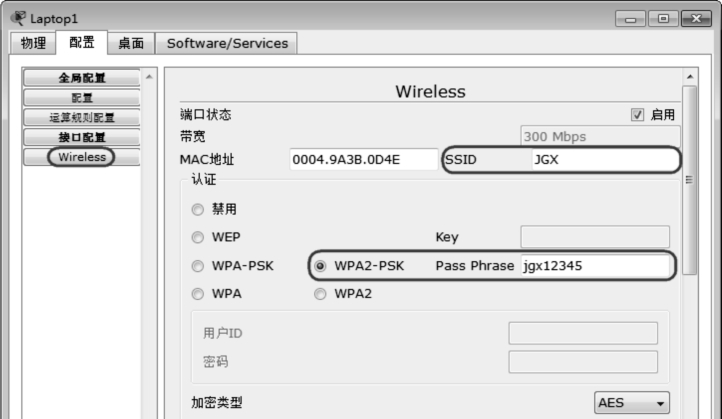This screenshot has height=419, width=722.
Task: Open the AES encryption type dropdown
Action: (632, 403)
